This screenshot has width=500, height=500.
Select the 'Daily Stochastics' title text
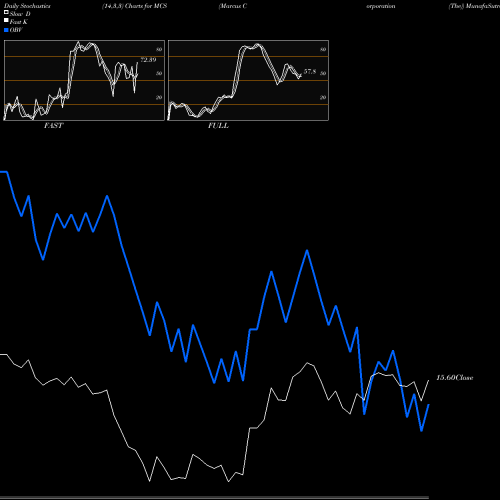tap(27, 6)
